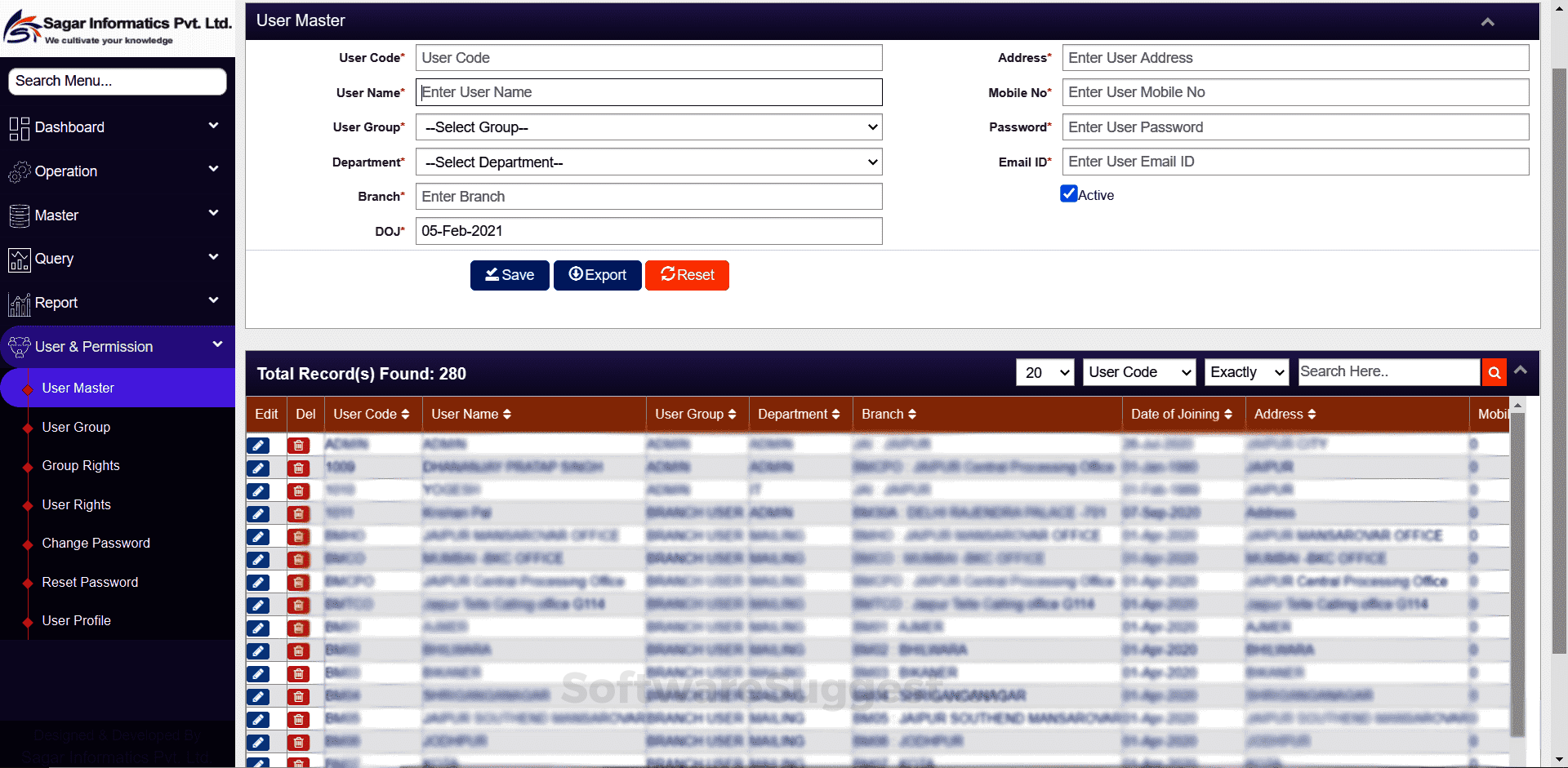Screen dimensions: 1568x768
Task: Select Reset Password in the sidebar
Action: click(90, 582)
